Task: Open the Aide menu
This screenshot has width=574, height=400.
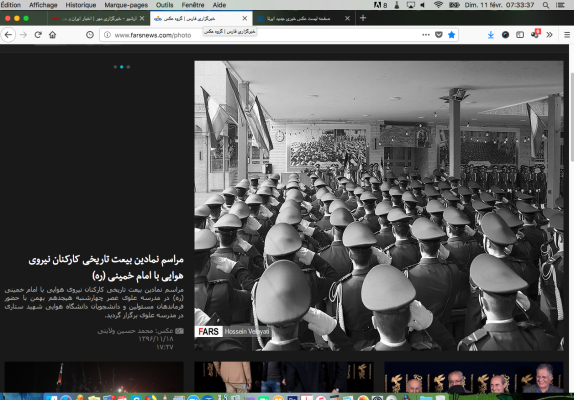Action: 219,5
